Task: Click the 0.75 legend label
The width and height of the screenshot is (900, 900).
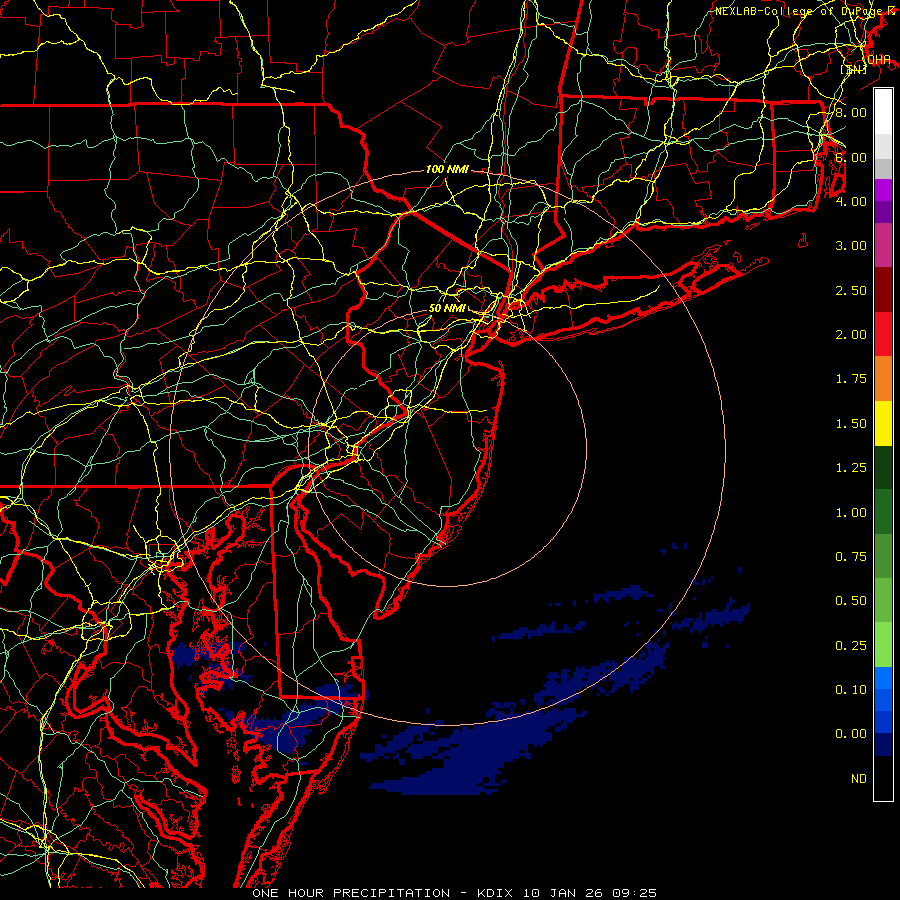Action: [851, 557]
